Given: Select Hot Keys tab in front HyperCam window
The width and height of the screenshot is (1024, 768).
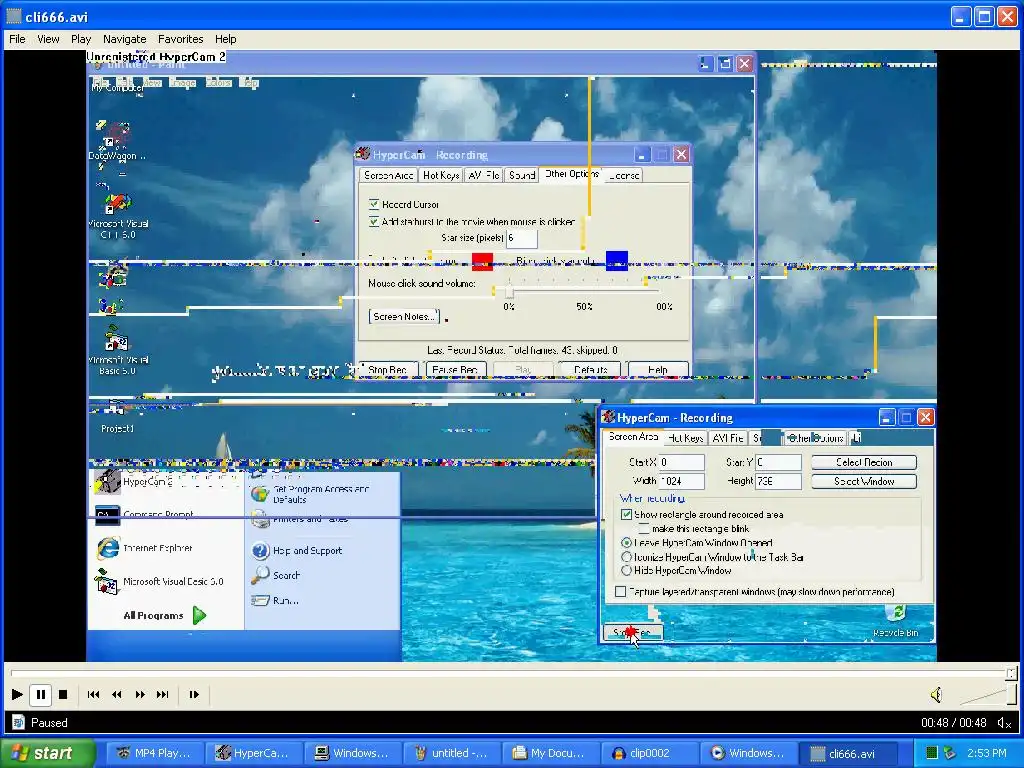Looking at the screenshot, I should 686,438.
